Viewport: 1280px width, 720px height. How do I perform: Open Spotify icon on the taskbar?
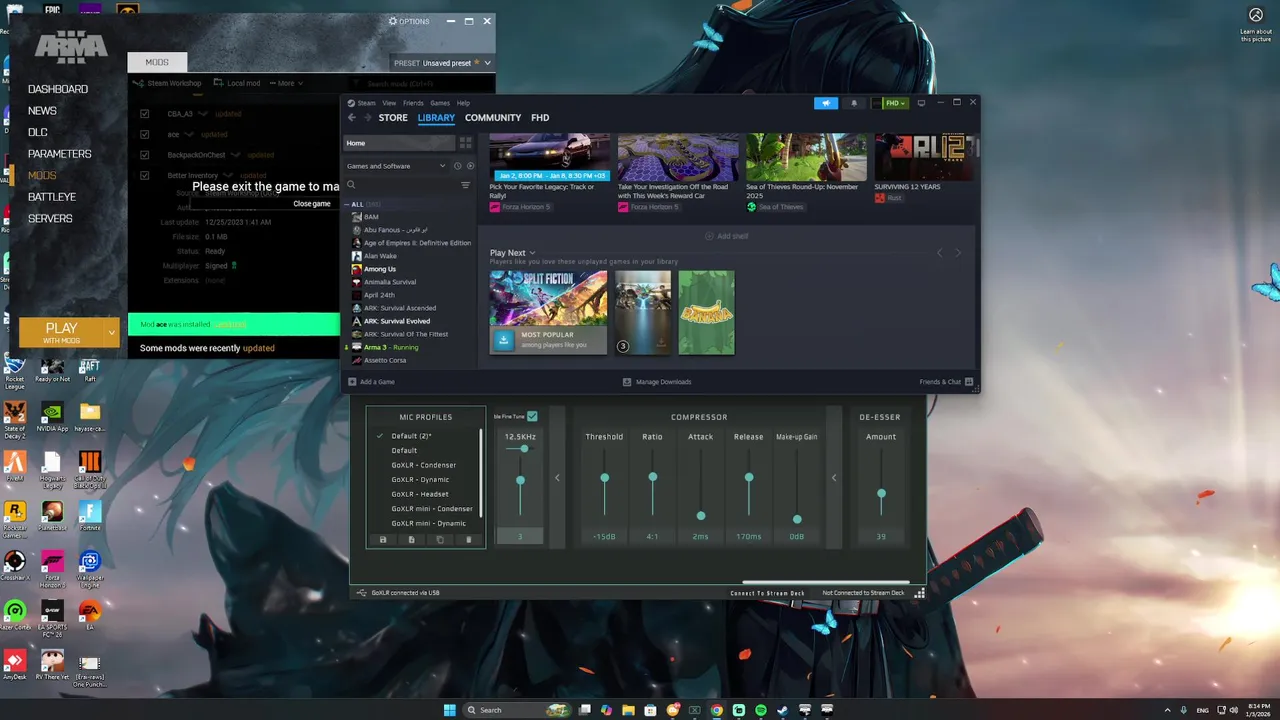761,710
